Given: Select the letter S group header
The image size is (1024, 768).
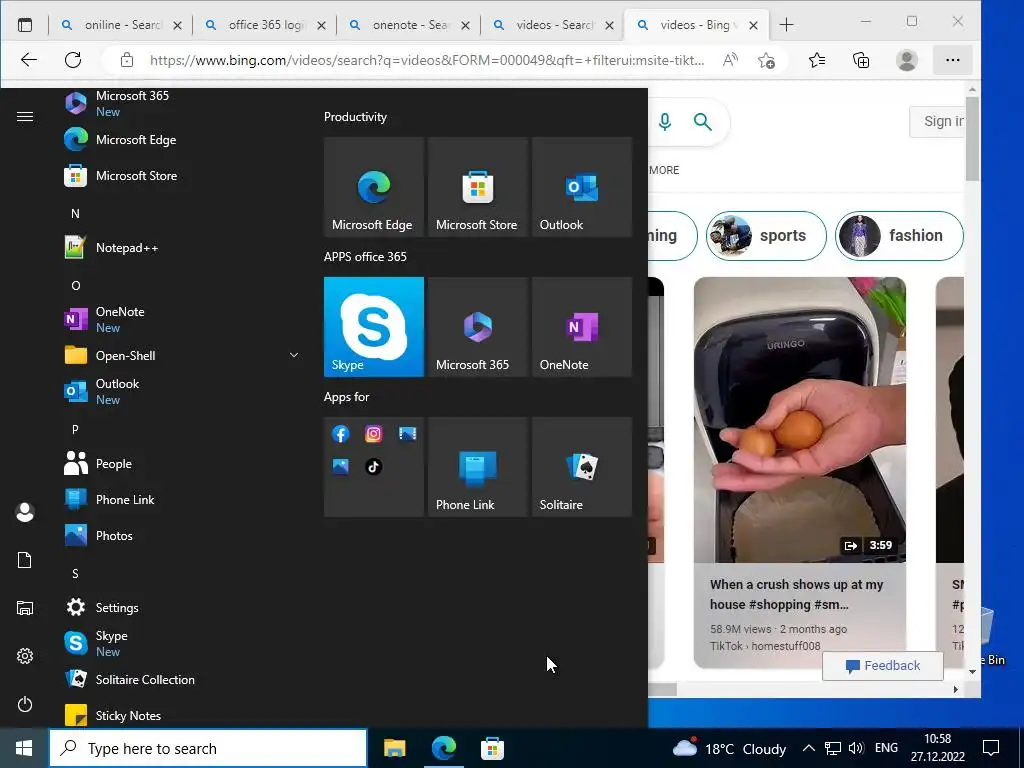Looking at the screenshot, I should (75, 573).
